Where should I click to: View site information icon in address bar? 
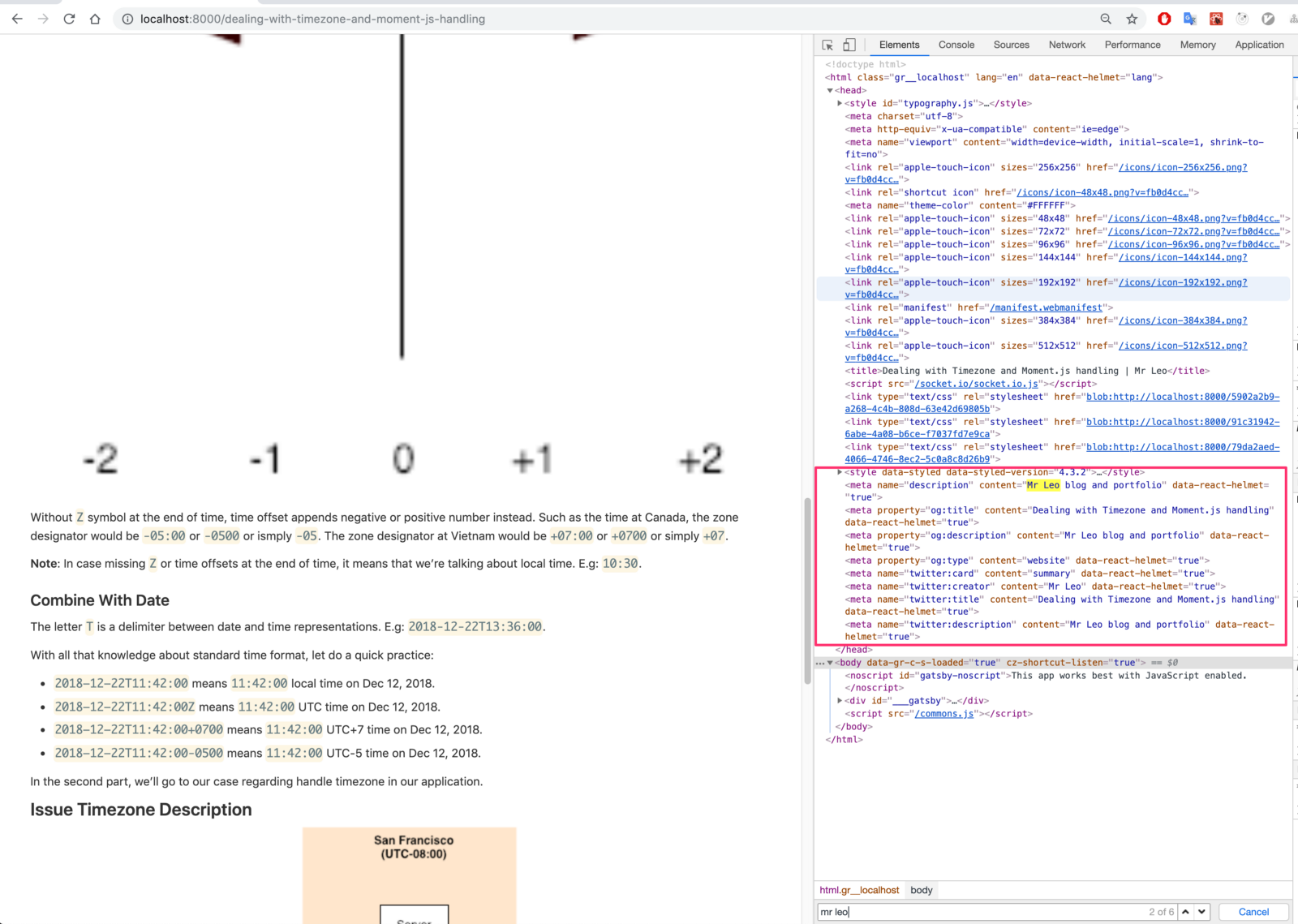pyautogui.click(x=127, y=19)
